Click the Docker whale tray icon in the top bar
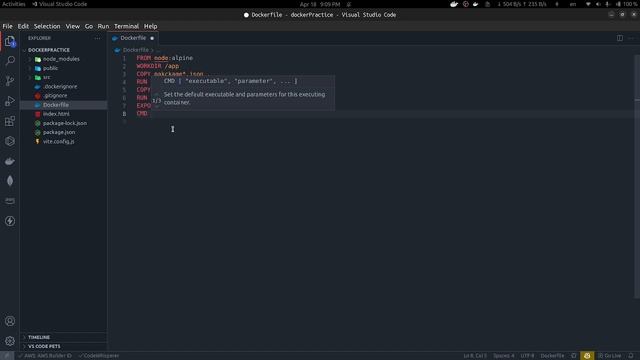Screen dimensions: 640x360 [x=454, y=4]
